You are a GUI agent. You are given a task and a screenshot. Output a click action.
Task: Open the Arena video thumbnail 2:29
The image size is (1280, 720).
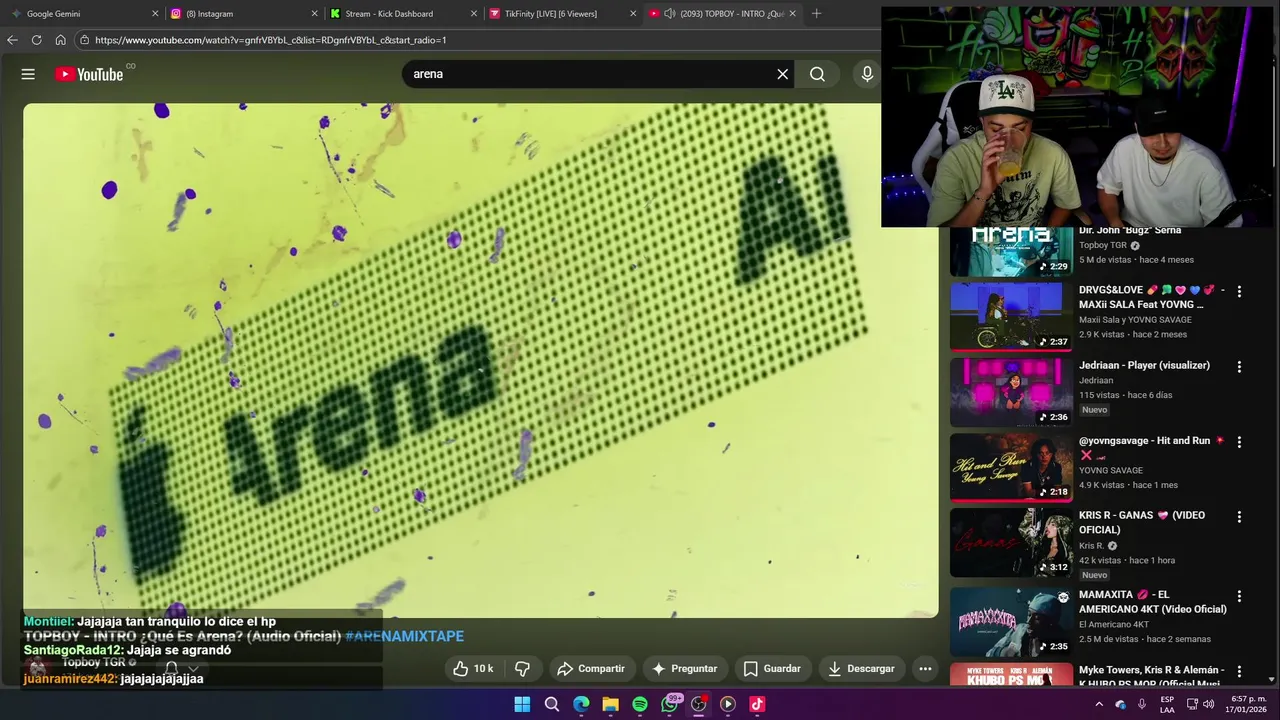coord(1011,251)
